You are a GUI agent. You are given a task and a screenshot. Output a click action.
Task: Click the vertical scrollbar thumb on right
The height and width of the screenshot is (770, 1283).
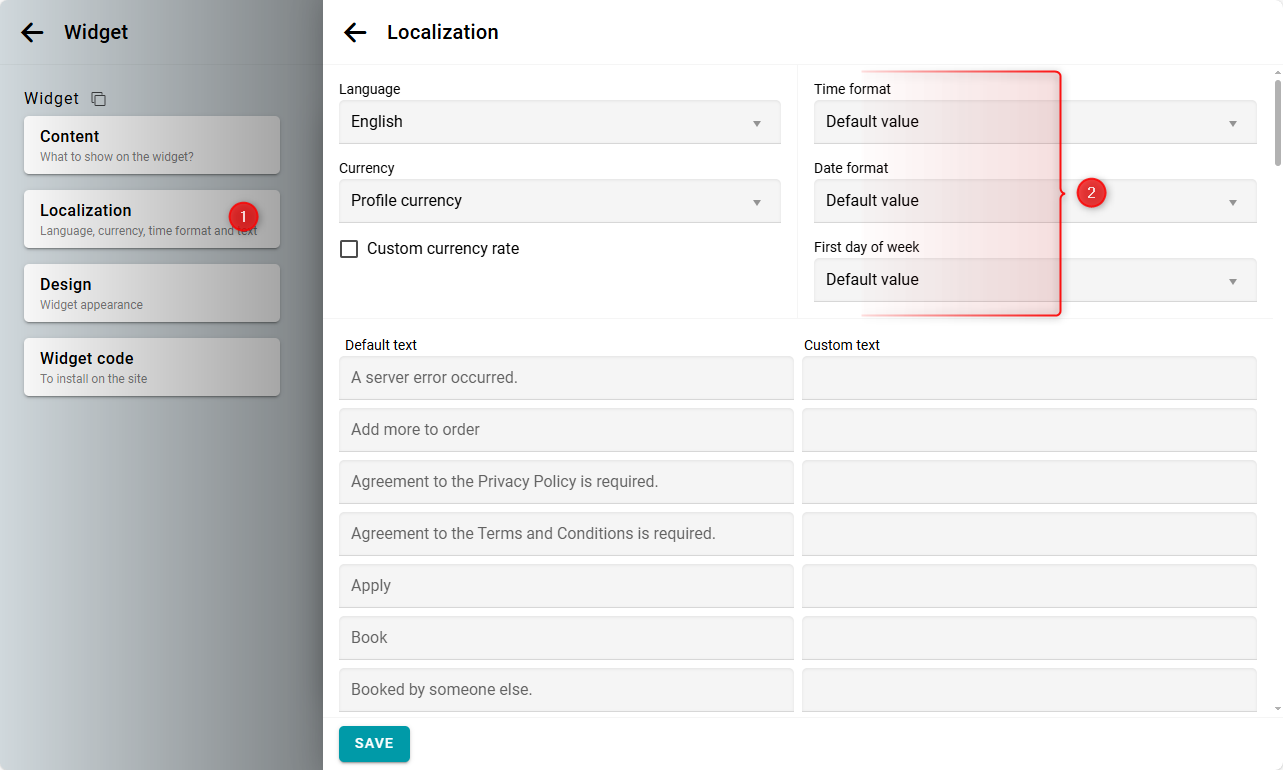(x=1277, y=120)
